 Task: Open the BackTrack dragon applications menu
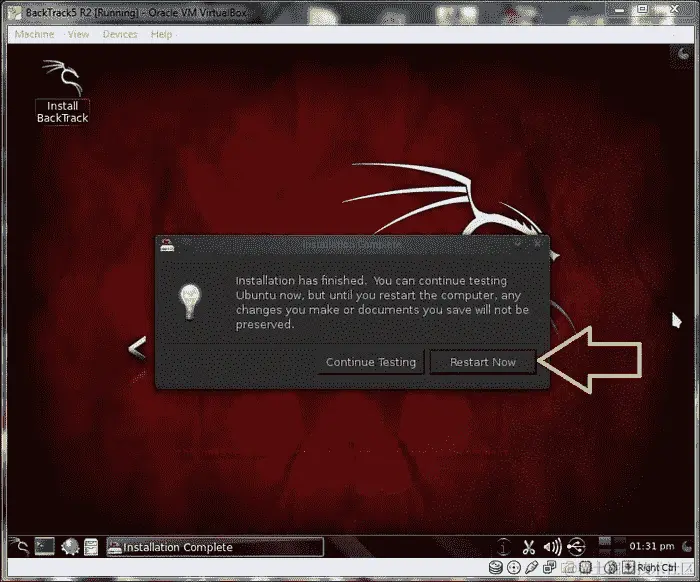[x=19, y=546]
